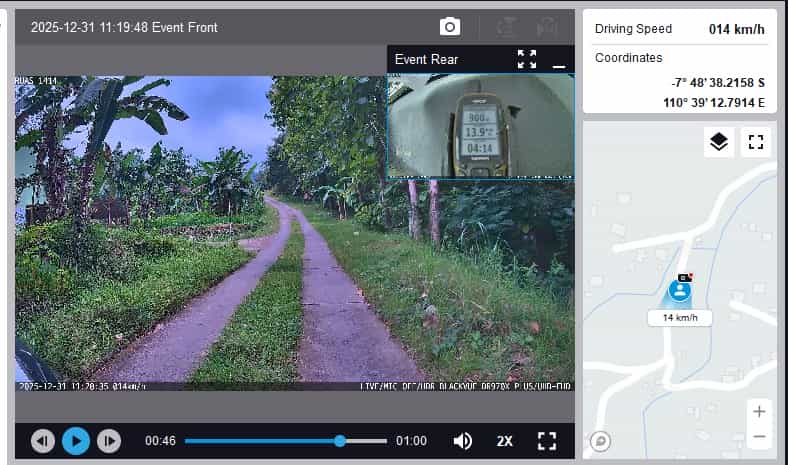Expand the map to fullscreen
Viewport: 788px width, 465px height.
(x=756, y=142)
